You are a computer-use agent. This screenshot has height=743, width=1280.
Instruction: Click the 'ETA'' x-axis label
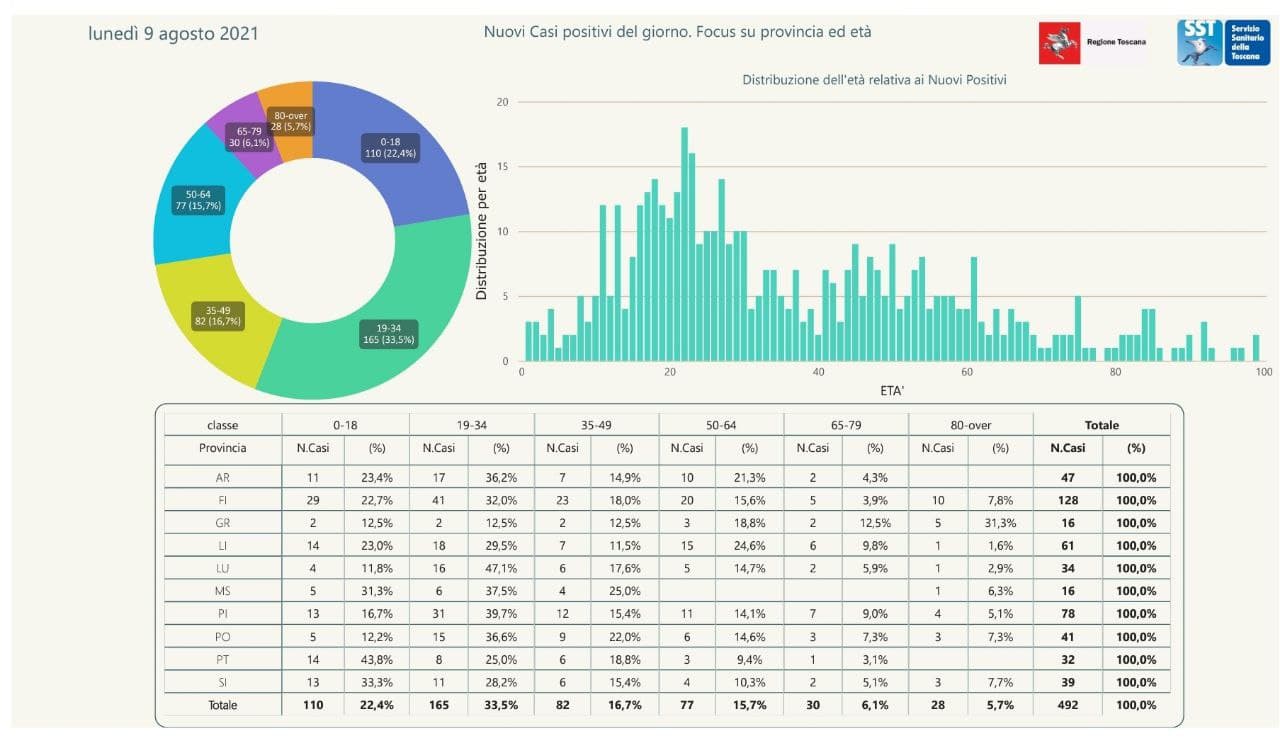pyautogui.click(x=893, y=390)
